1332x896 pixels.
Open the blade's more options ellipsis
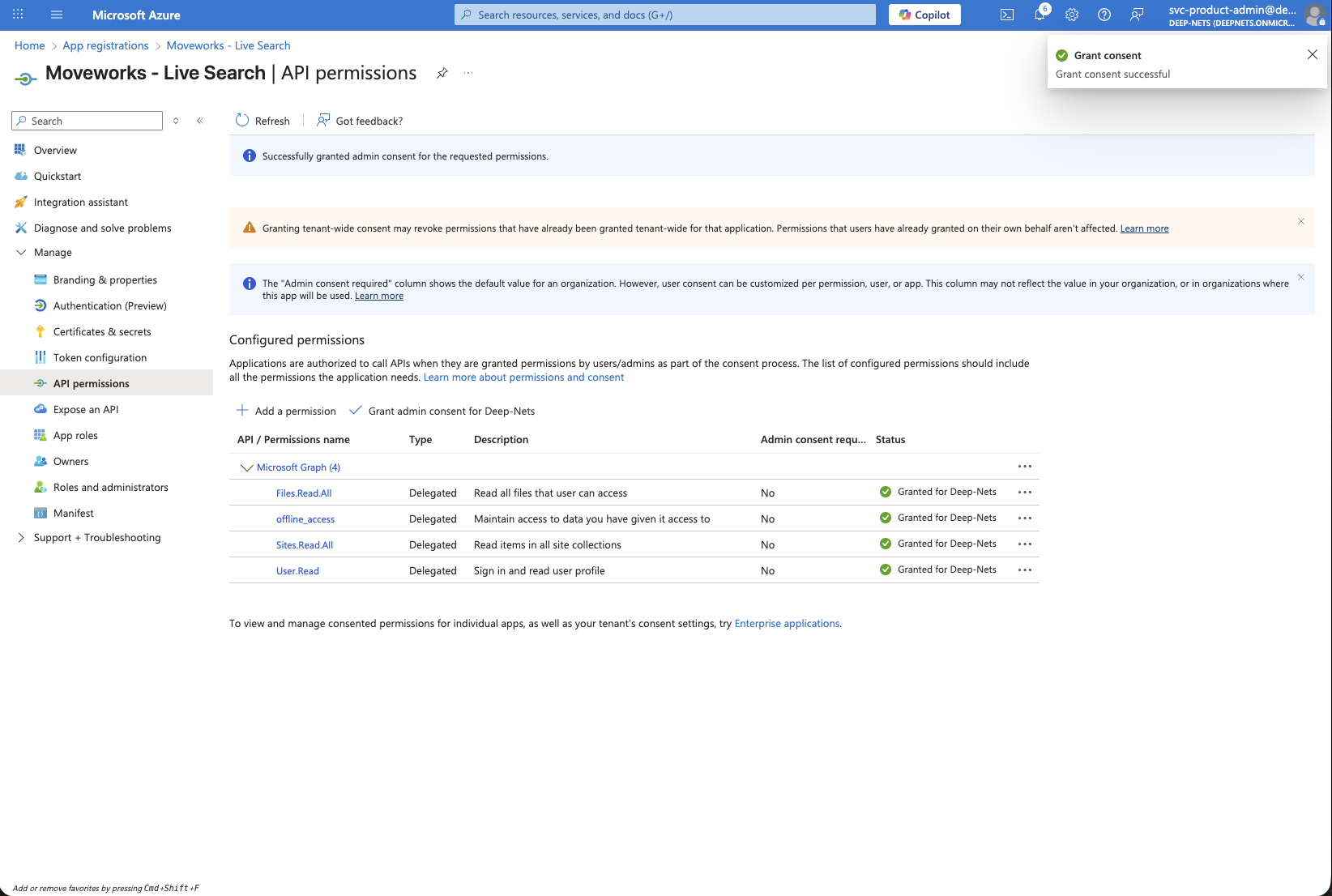(468, 73)
